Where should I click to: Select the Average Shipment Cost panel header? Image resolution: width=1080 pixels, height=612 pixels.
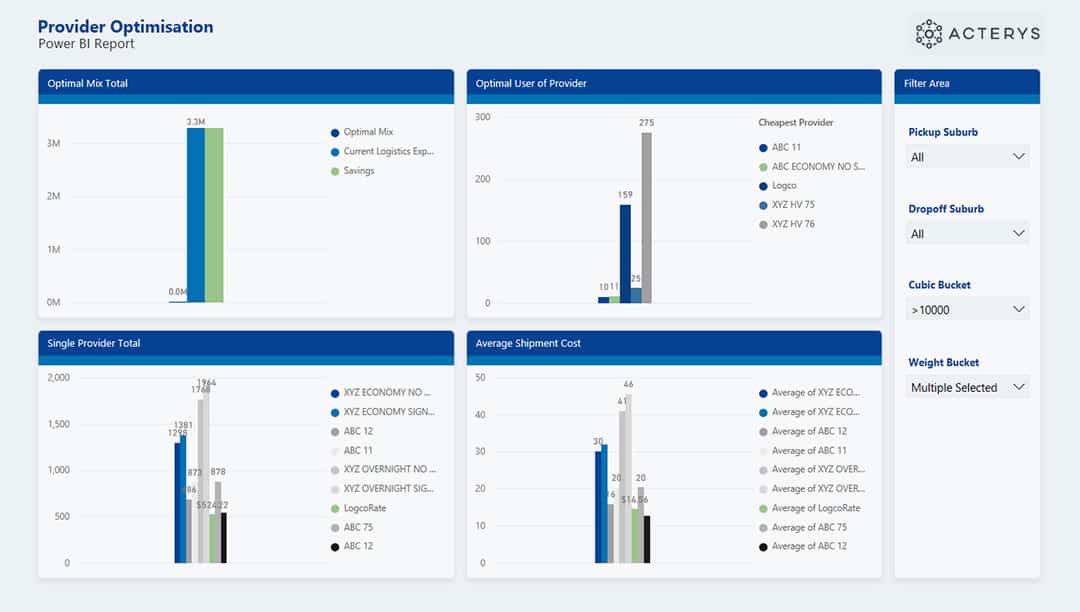(673, 343)
